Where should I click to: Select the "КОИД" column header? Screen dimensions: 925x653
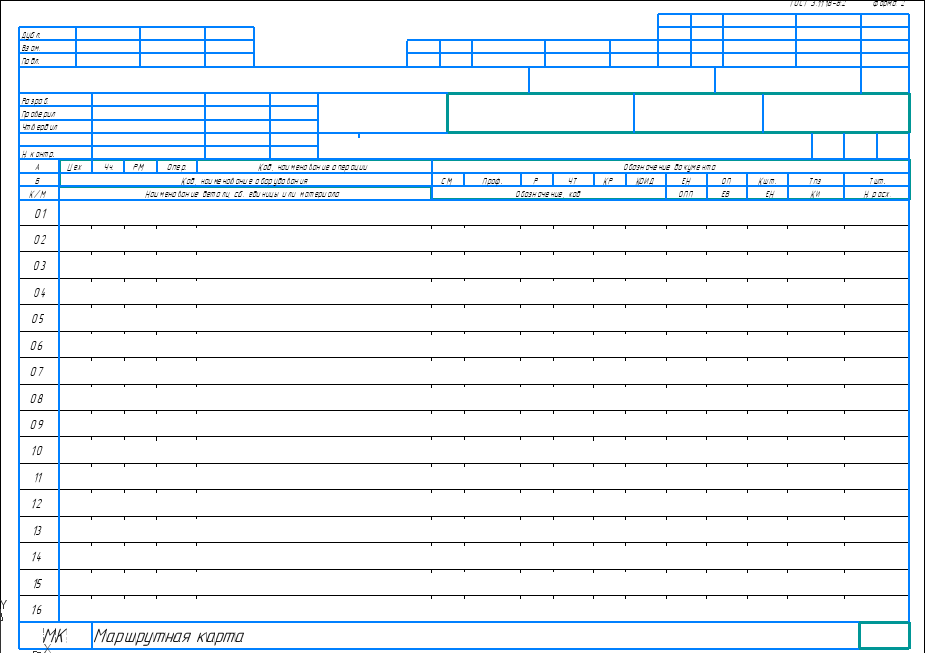click(645, 181)
